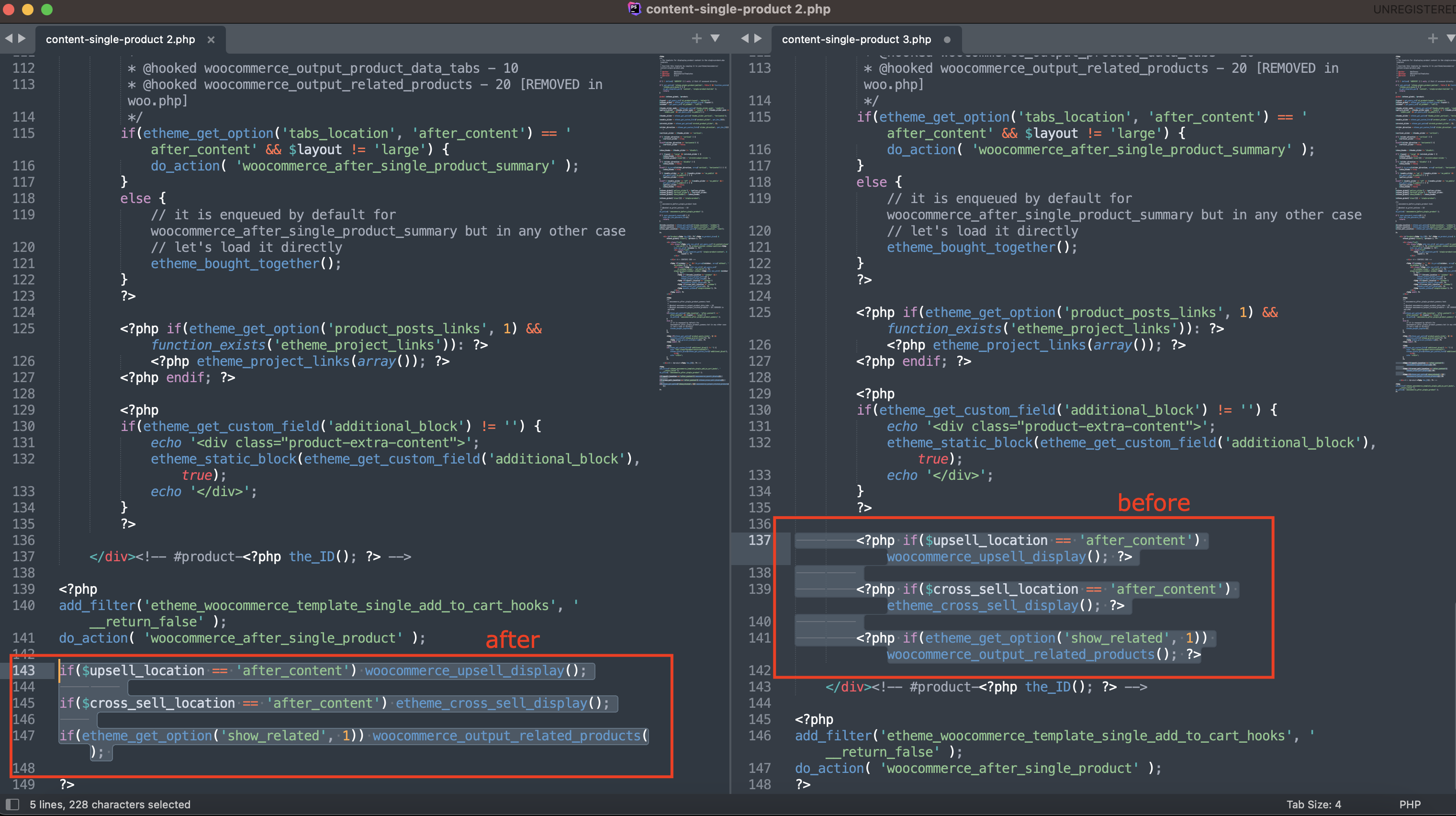This screenshot has height=816, width=1456.
Task: Open tab list dropdown in right pane
Action: click(x=1451, y=38)
